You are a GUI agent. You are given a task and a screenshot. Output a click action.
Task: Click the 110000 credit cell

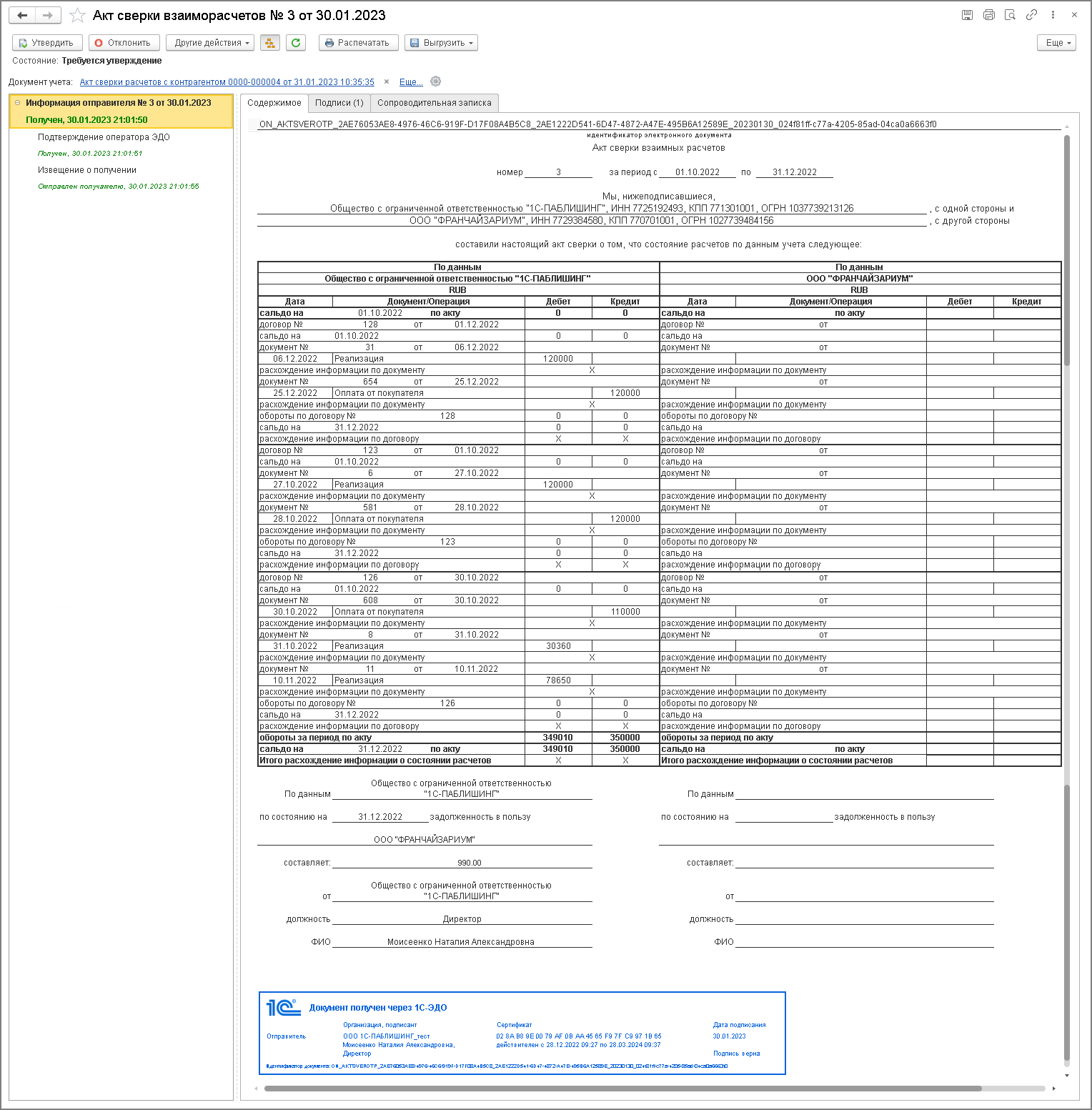(625, 612)
